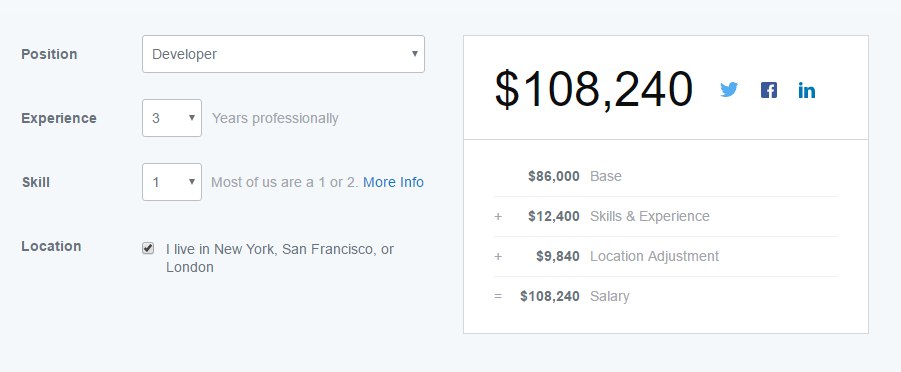Click the Position label
The width and height of the screenshot is (901, 372).
(x=49, y=54)
